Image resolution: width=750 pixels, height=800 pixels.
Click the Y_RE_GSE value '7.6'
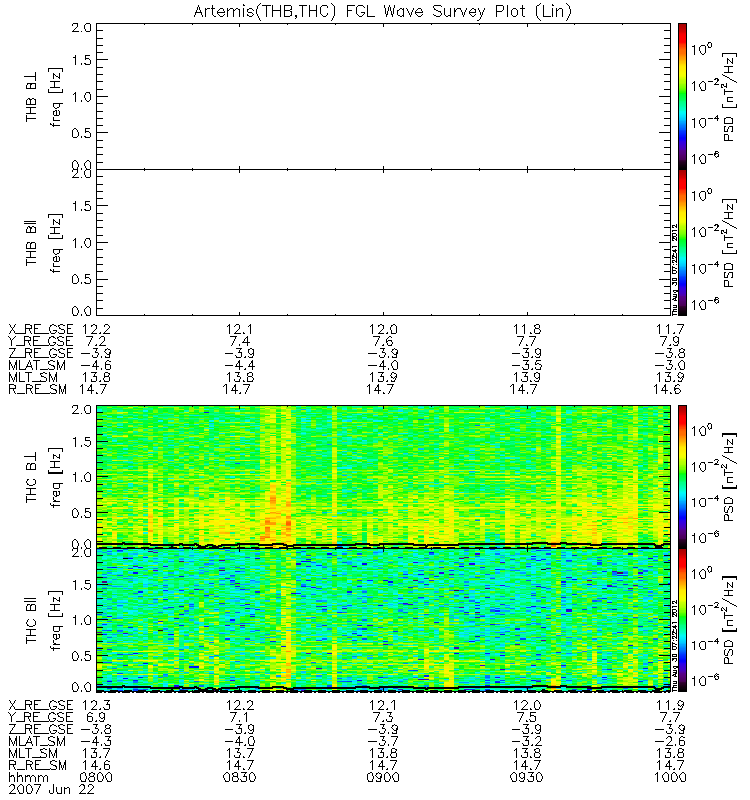[x=383, y=341]
